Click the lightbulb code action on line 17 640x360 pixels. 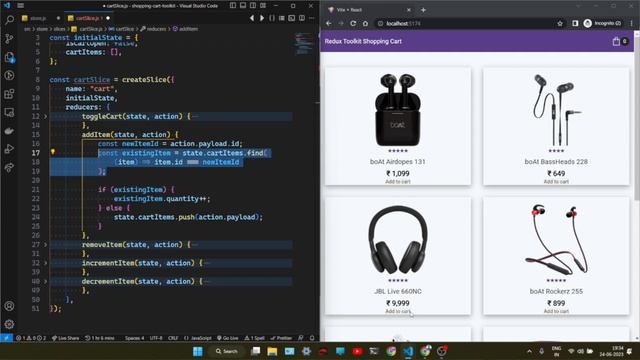click(x=53, y=152)
